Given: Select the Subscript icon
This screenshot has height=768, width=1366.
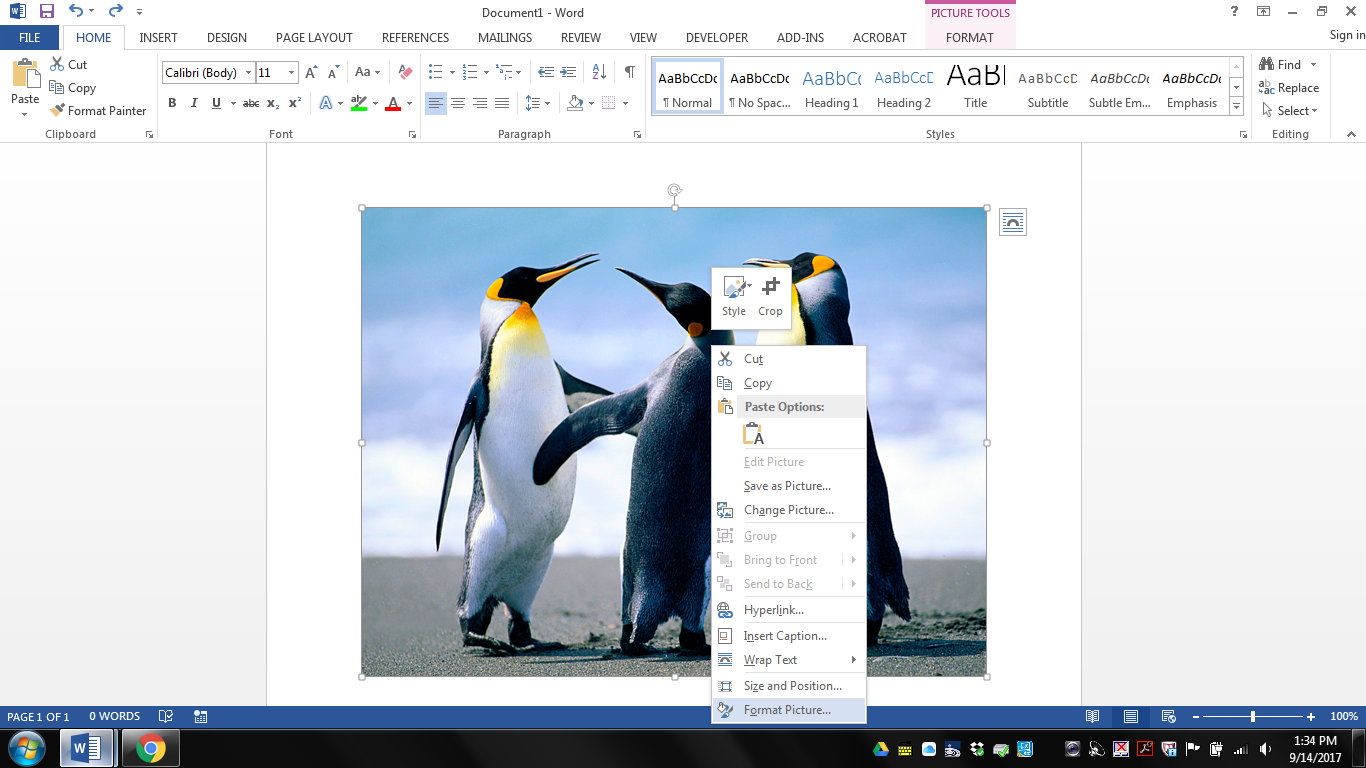Looking at the screenshot, I should click(x=271, y=103).
